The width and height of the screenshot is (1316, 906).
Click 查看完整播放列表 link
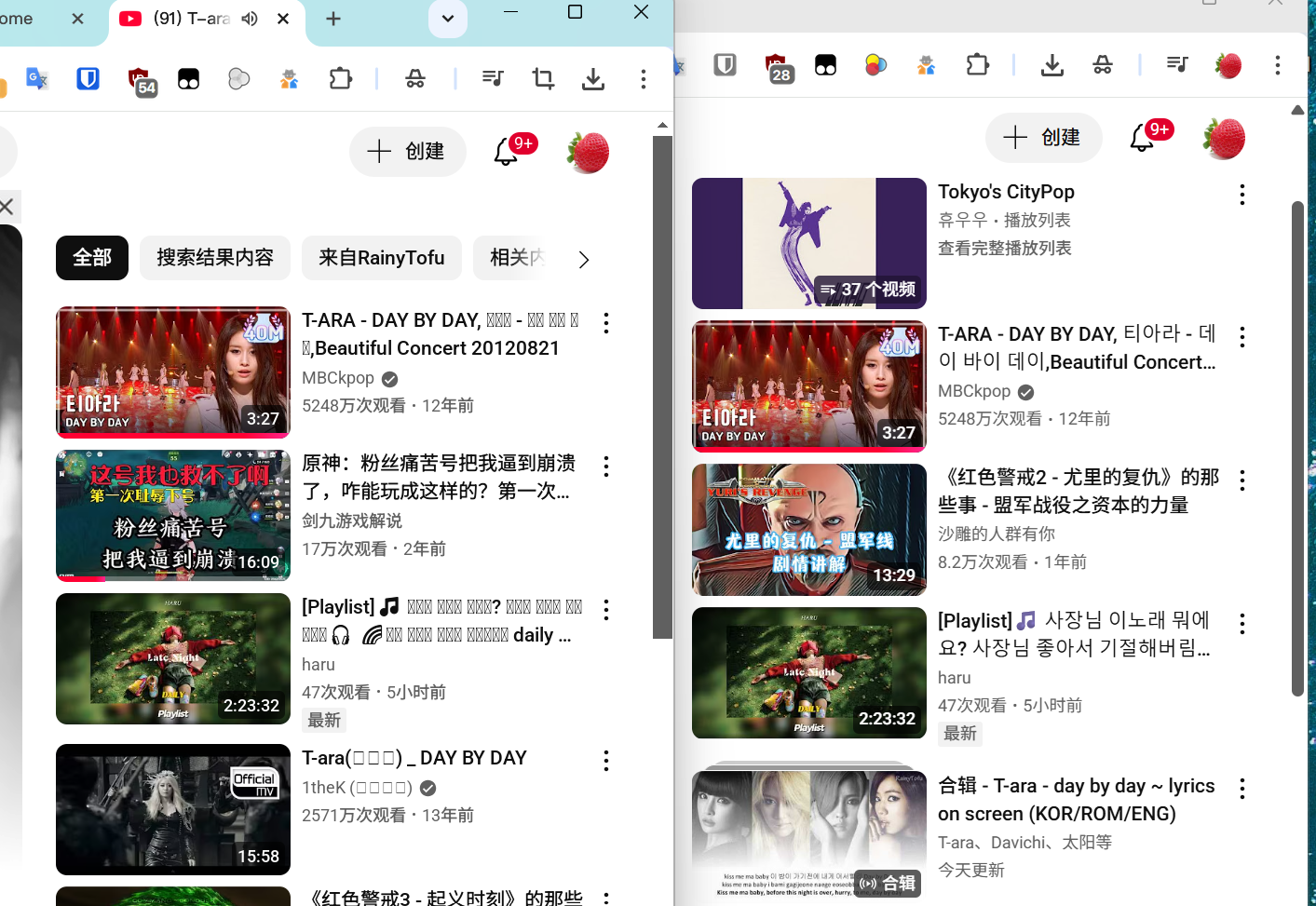coord(1005,249)
